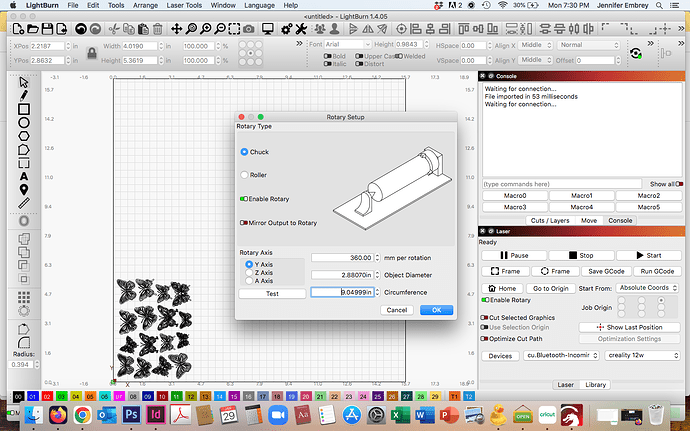Click the Redo toolbar icon

(x=95, y=29)
